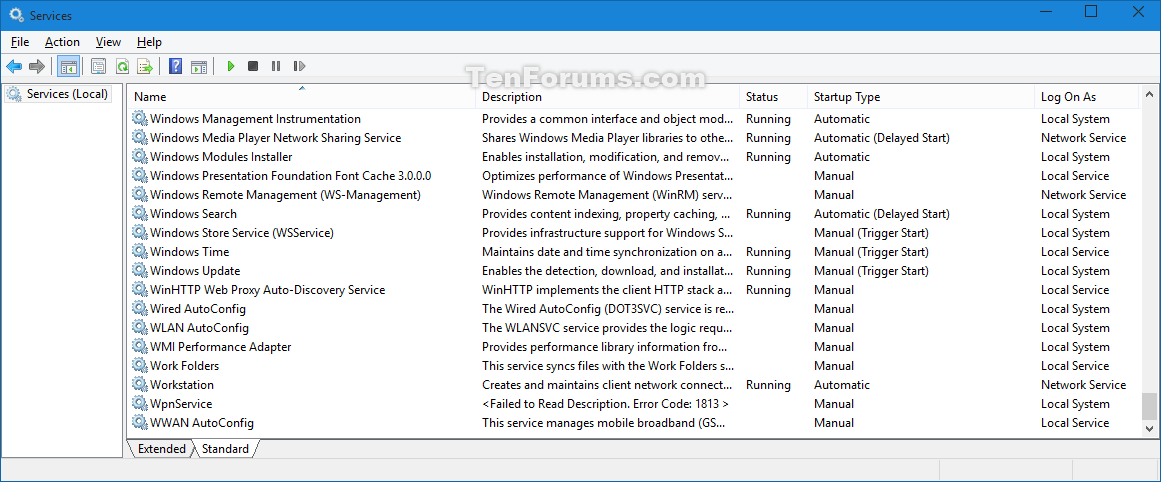Image resolution: width=1161 pixels, height=482 pixels.
Task: Click the Services gear icon in title bar
Action: pyautogui.click(x=16, y=15)
